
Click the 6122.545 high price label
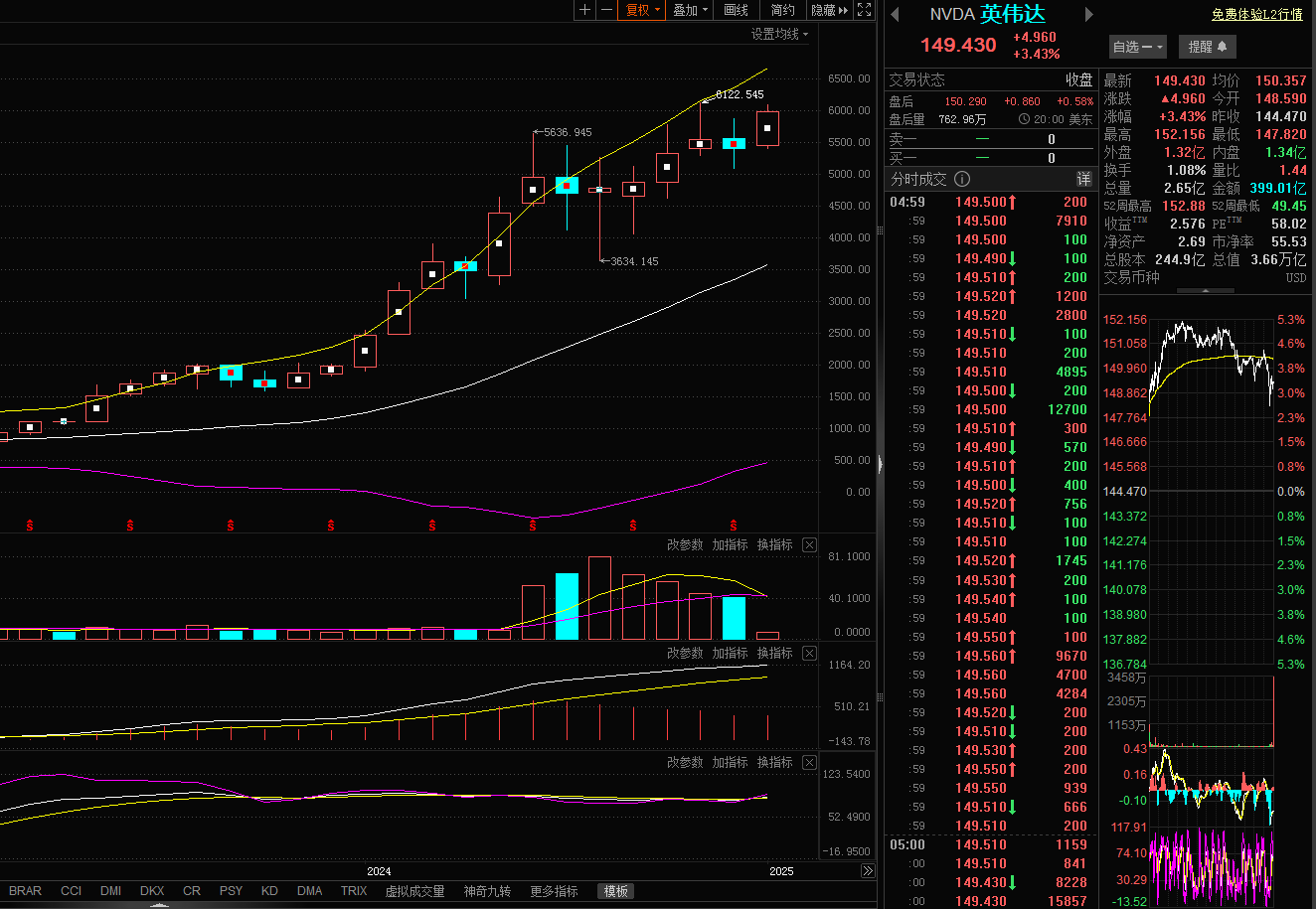(x=740, y=95)
